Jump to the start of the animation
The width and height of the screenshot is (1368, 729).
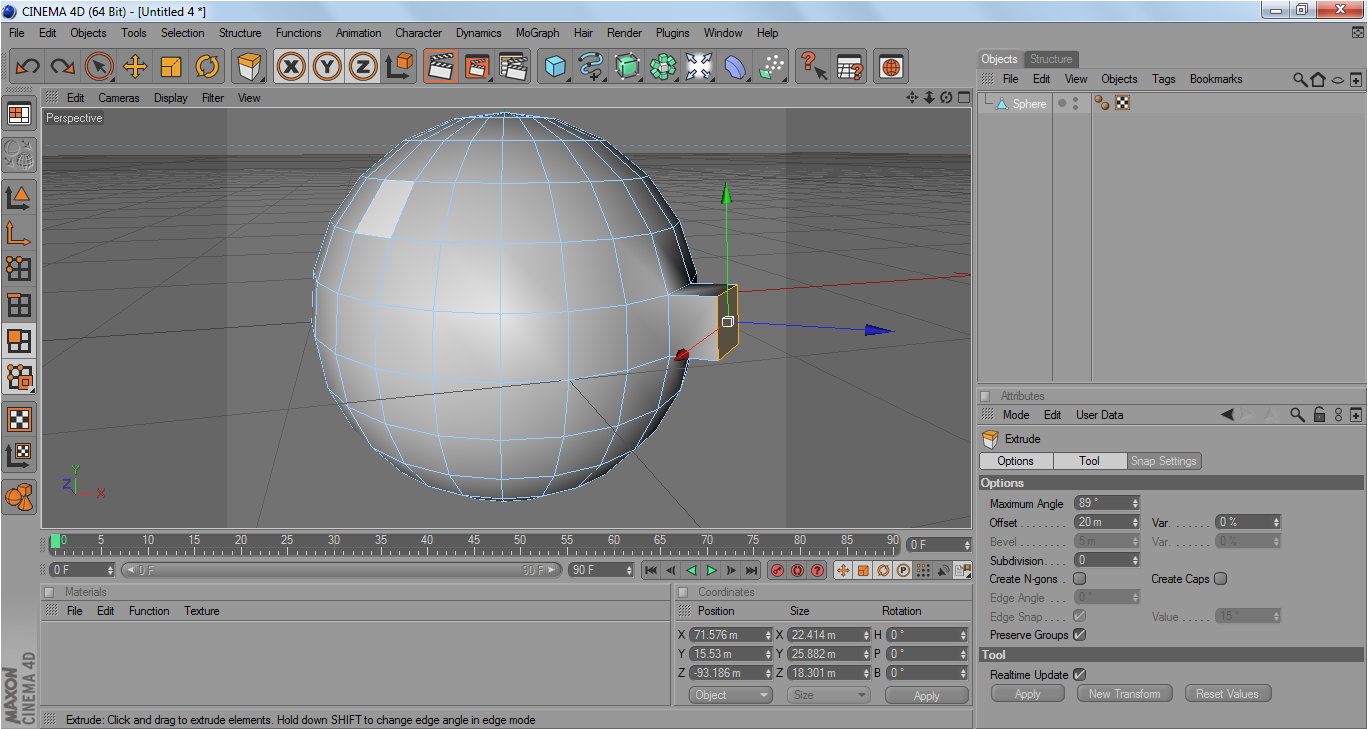(x=651, y=570)
